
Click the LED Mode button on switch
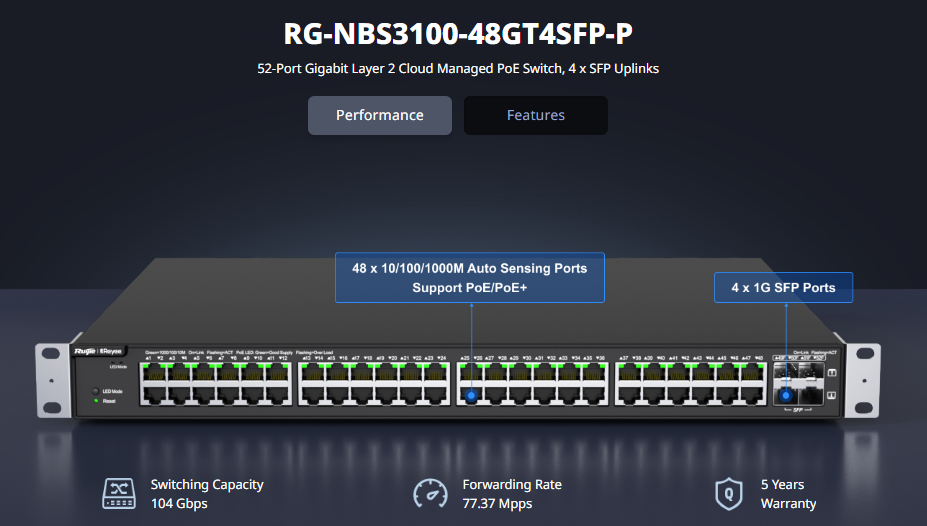tap(95, 391)
